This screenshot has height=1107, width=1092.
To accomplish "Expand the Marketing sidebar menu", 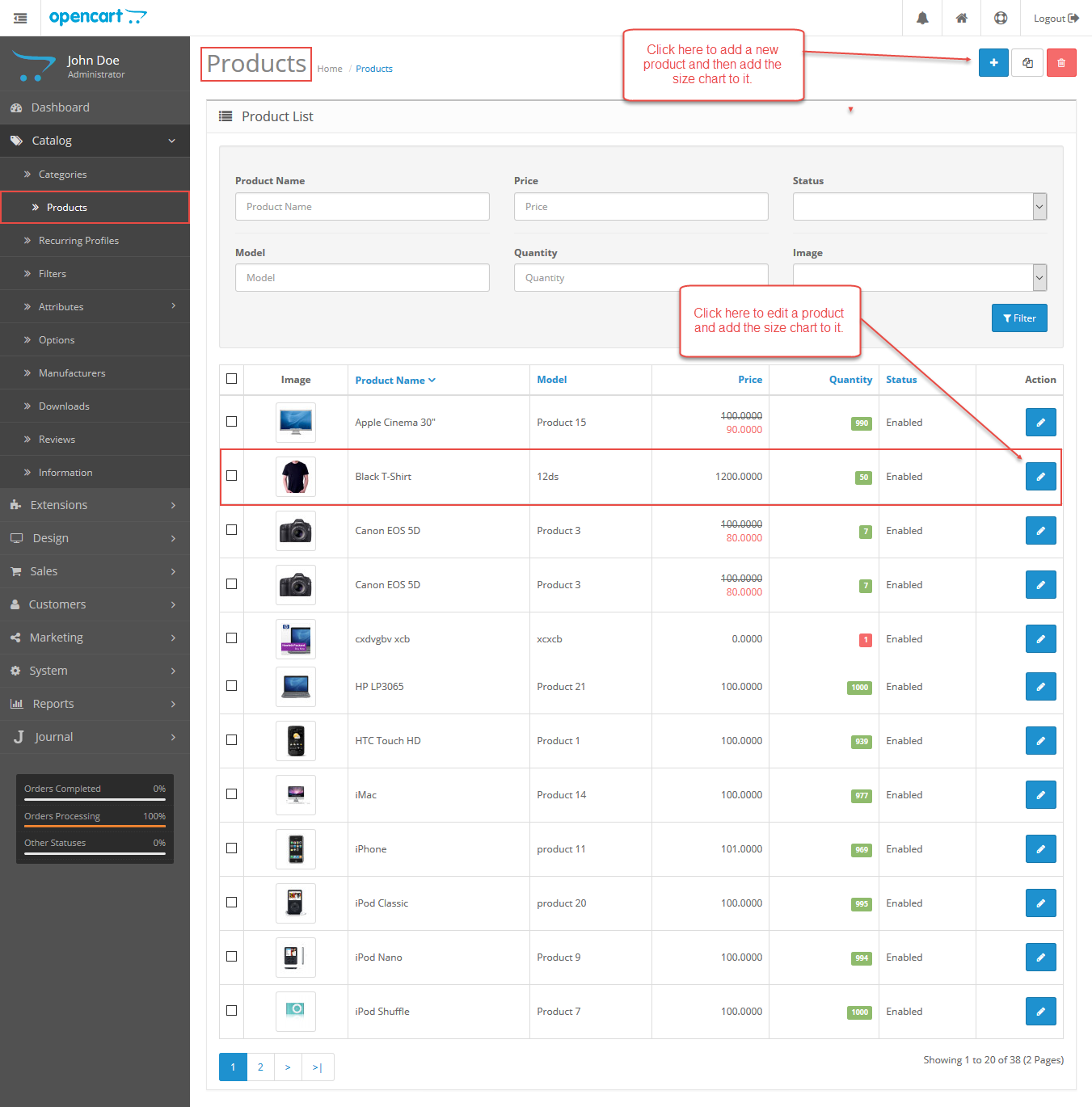I will click(95, 638).
